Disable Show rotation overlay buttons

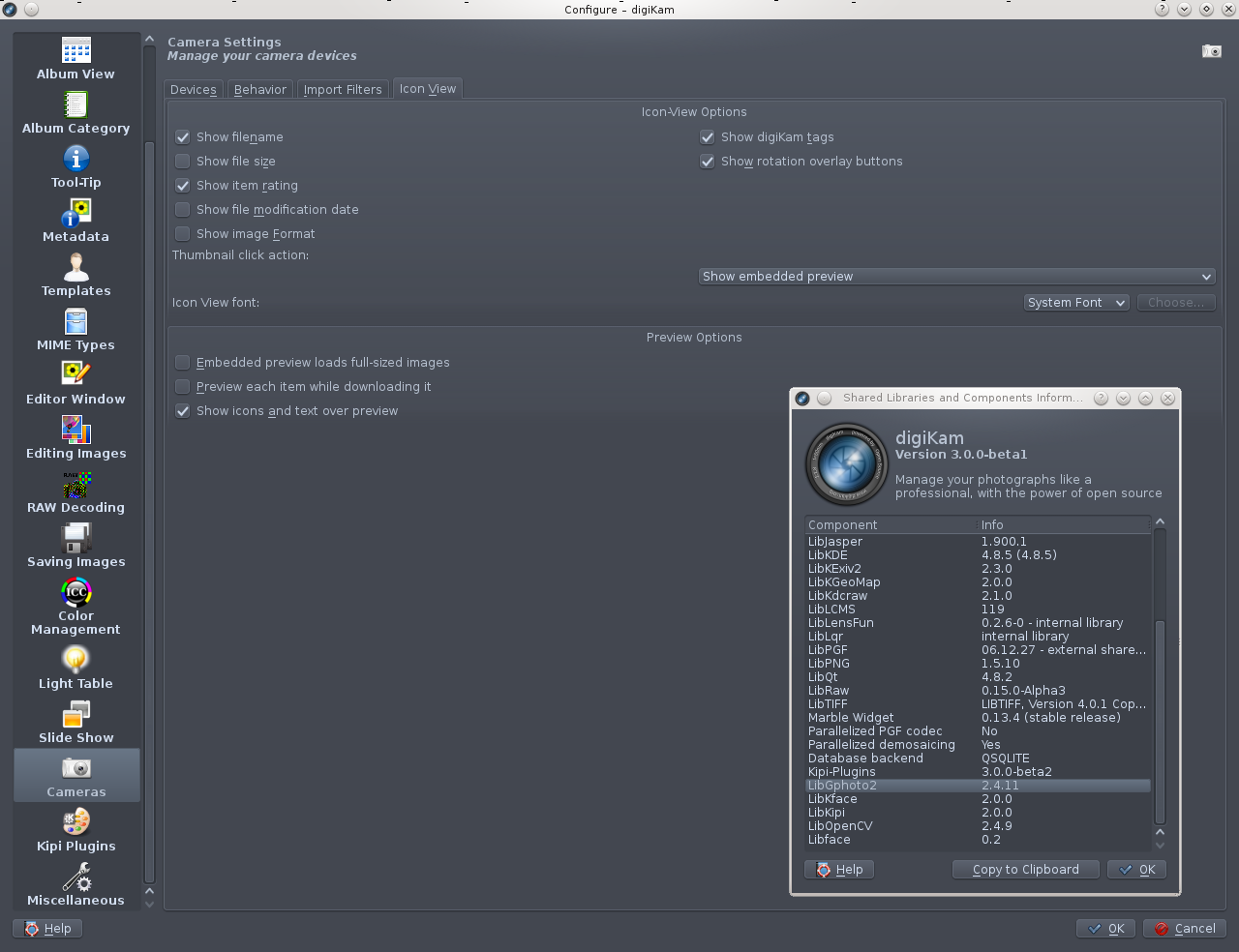(707, 161)
